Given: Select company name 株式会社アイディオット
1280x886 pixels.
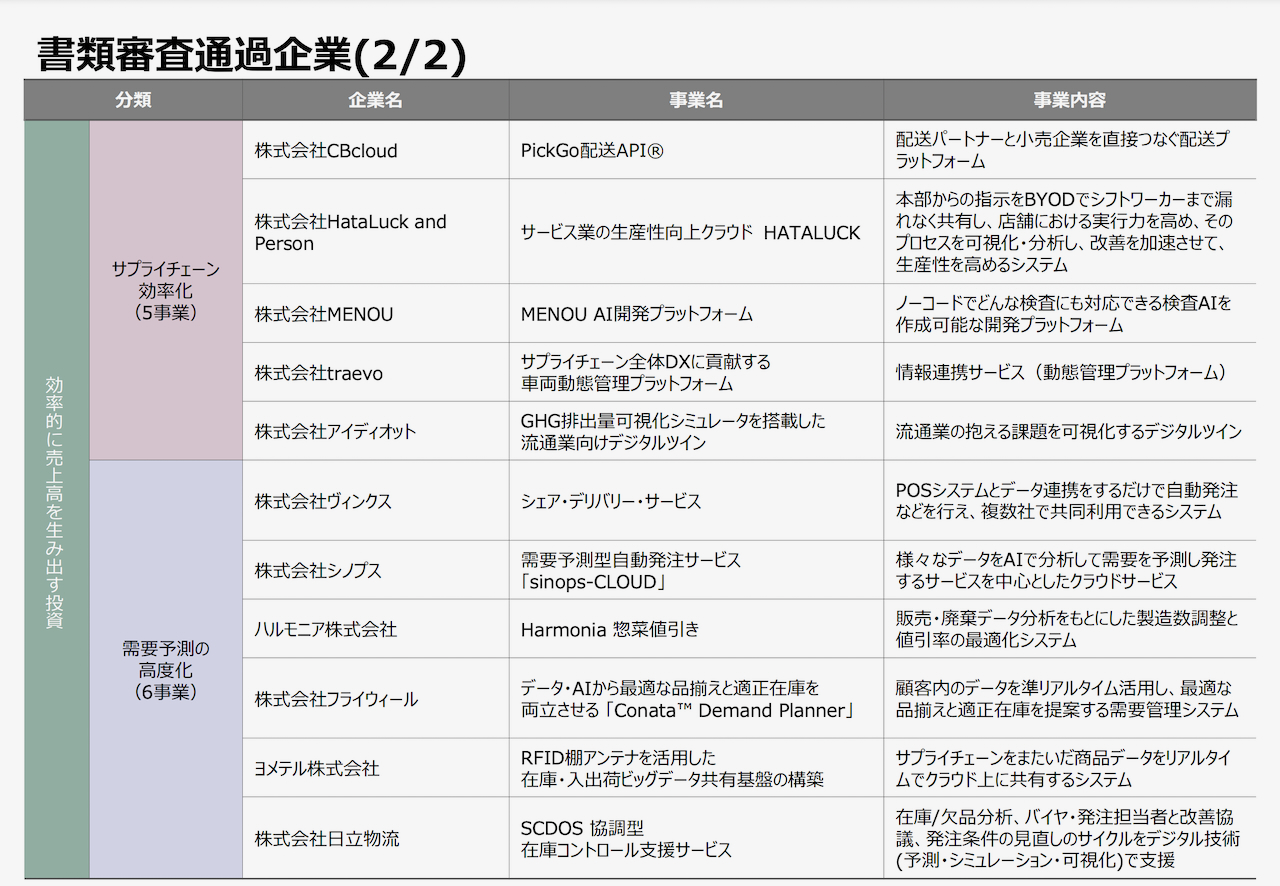Looking at the screenshot, I should click(x=335, y=431).
